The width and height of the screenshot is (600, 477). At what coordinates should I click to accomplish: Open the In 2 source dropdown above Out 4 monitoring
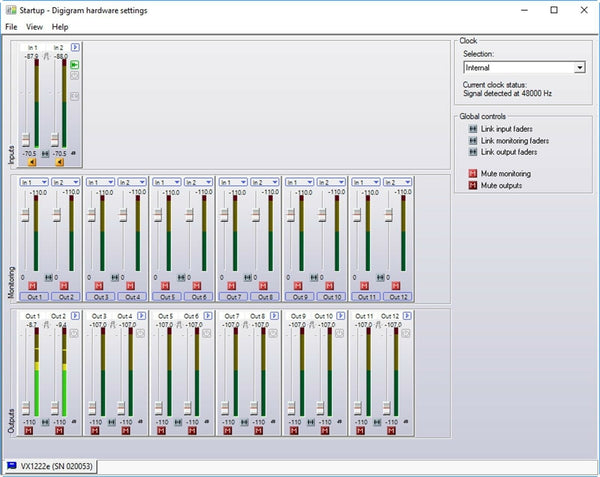pyautogui.click(x=131, y=182)
